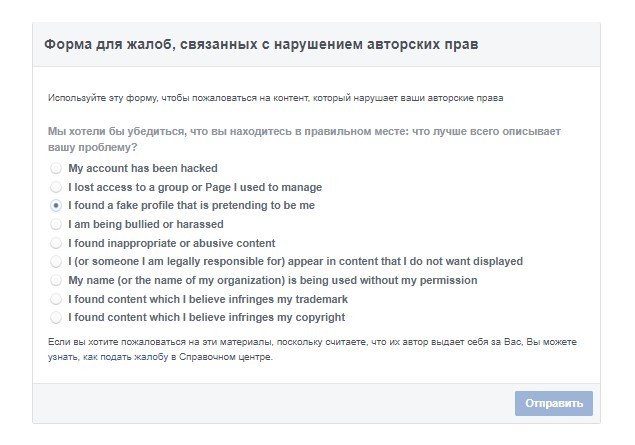The height and width of the screenshot is (445, 635).
Task: Select 'I am being bullied or harassed' radio
Action: tap(55, 224)
